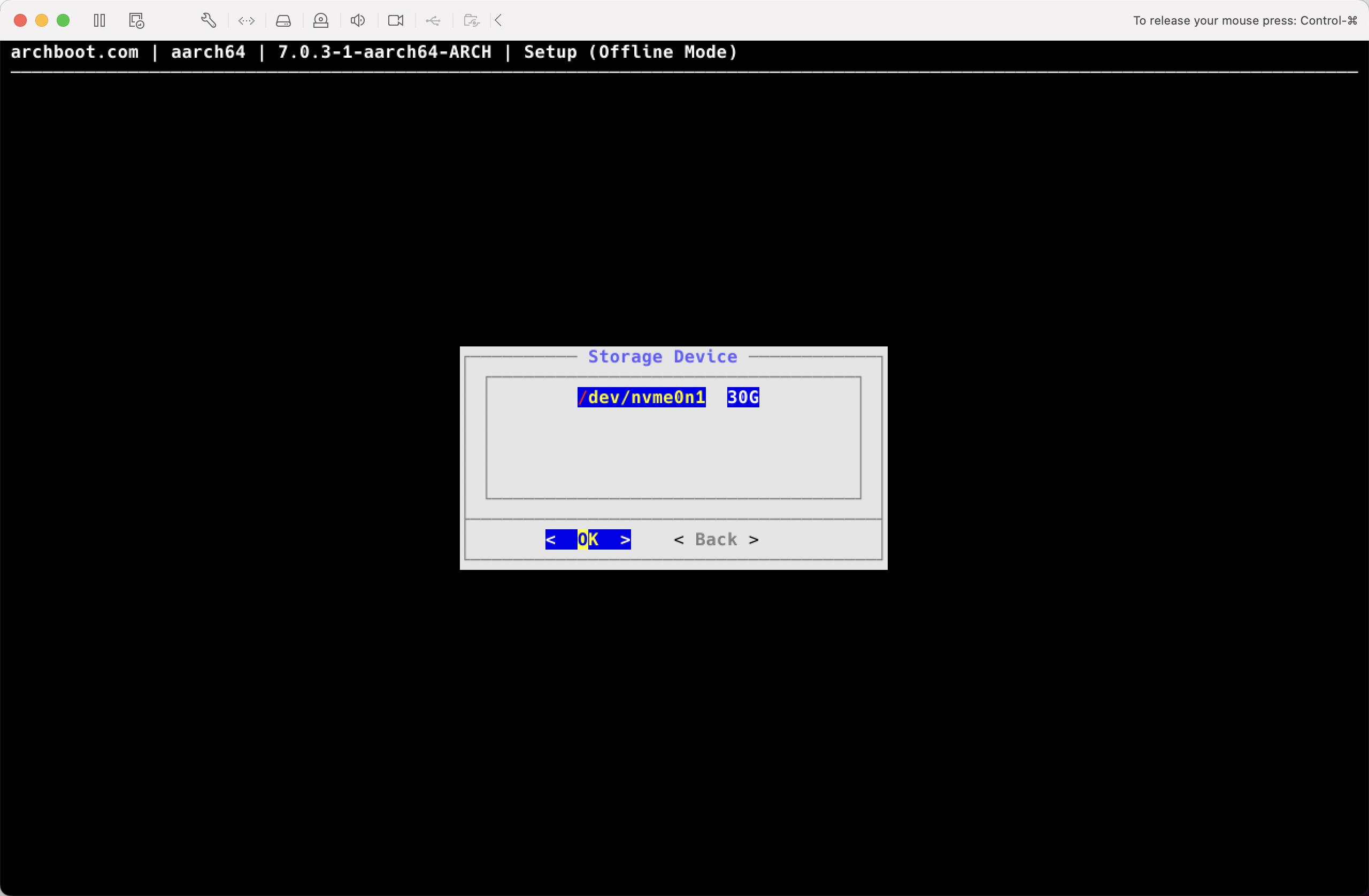Click Setup (Offline Mode) header text
This screenshot has width=1369, height=896.
tap(630, 52)
